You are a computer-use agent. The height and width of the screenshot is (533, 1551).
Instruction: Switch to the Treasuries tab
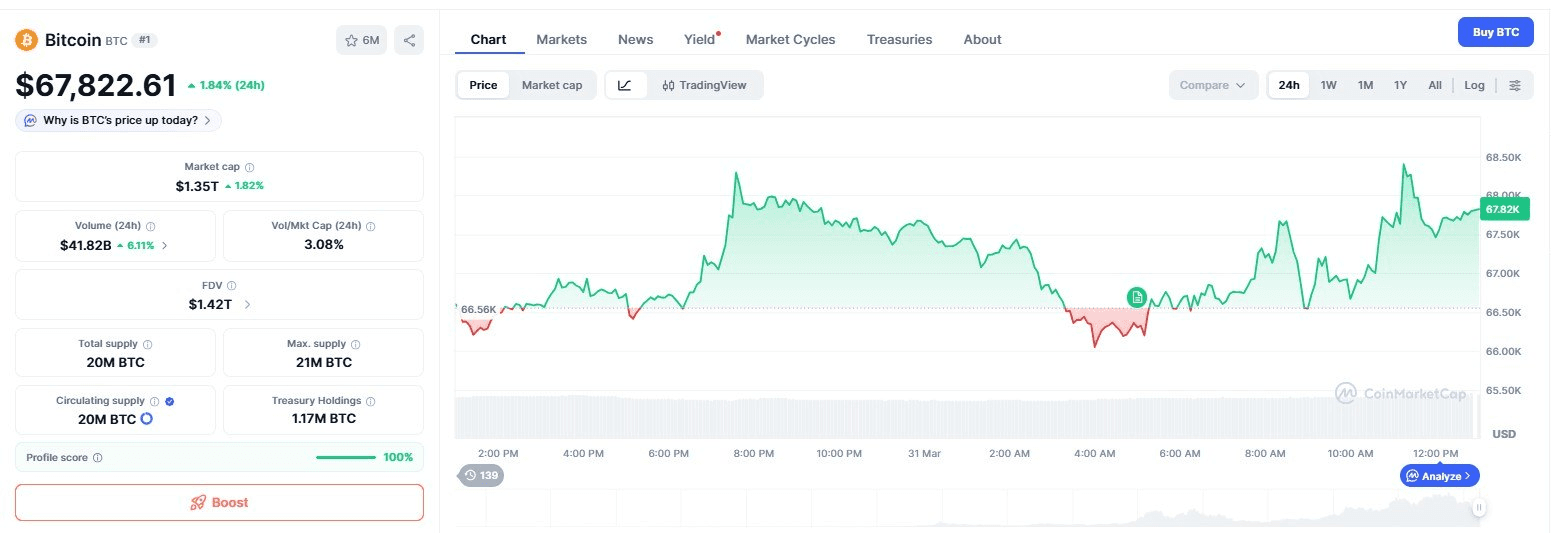pos(899,39)
